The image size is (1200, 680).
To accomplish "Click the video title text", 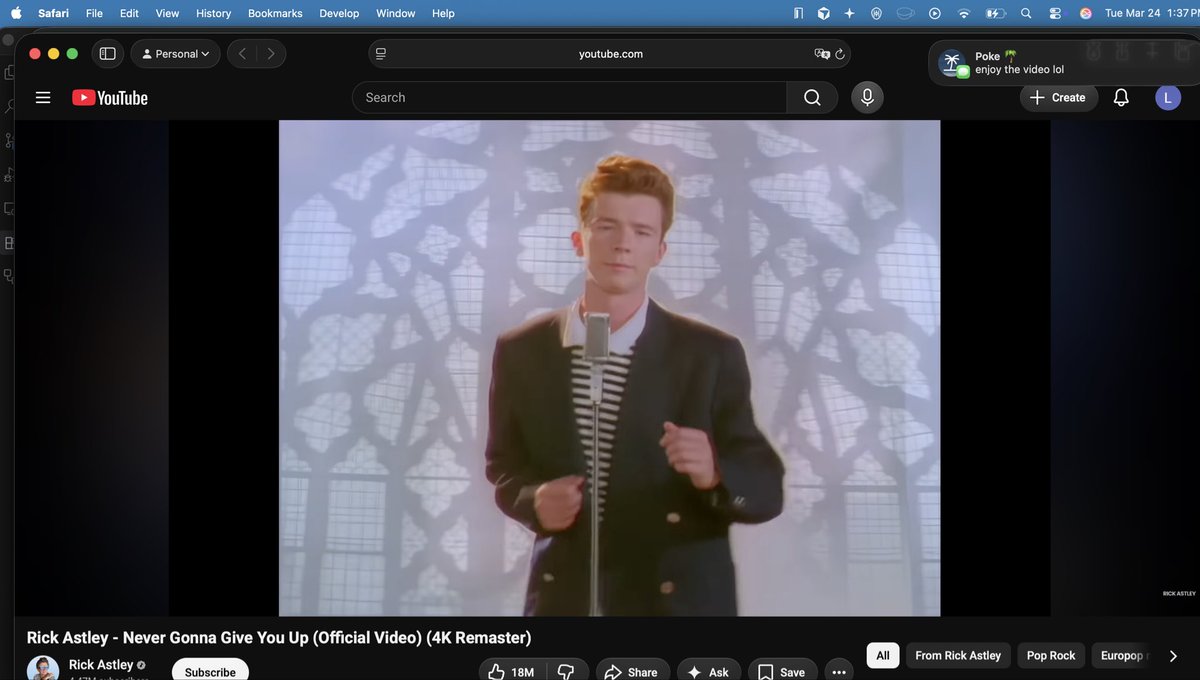I will (279, 638).
